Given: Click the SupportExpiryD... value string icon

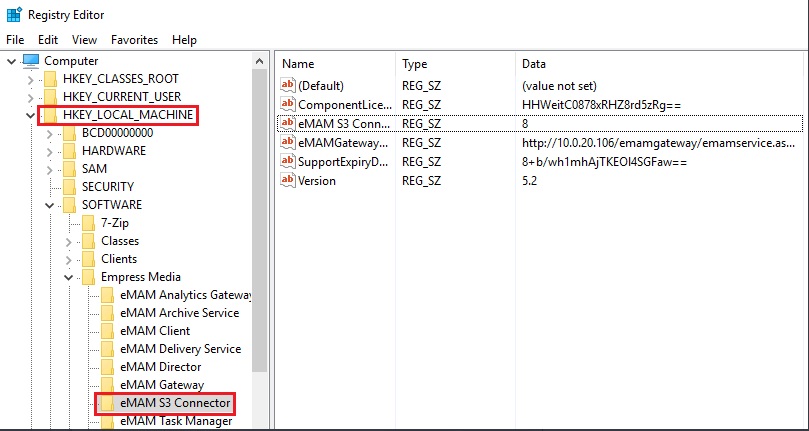Looking at the screenshot, I should point(287,162).
